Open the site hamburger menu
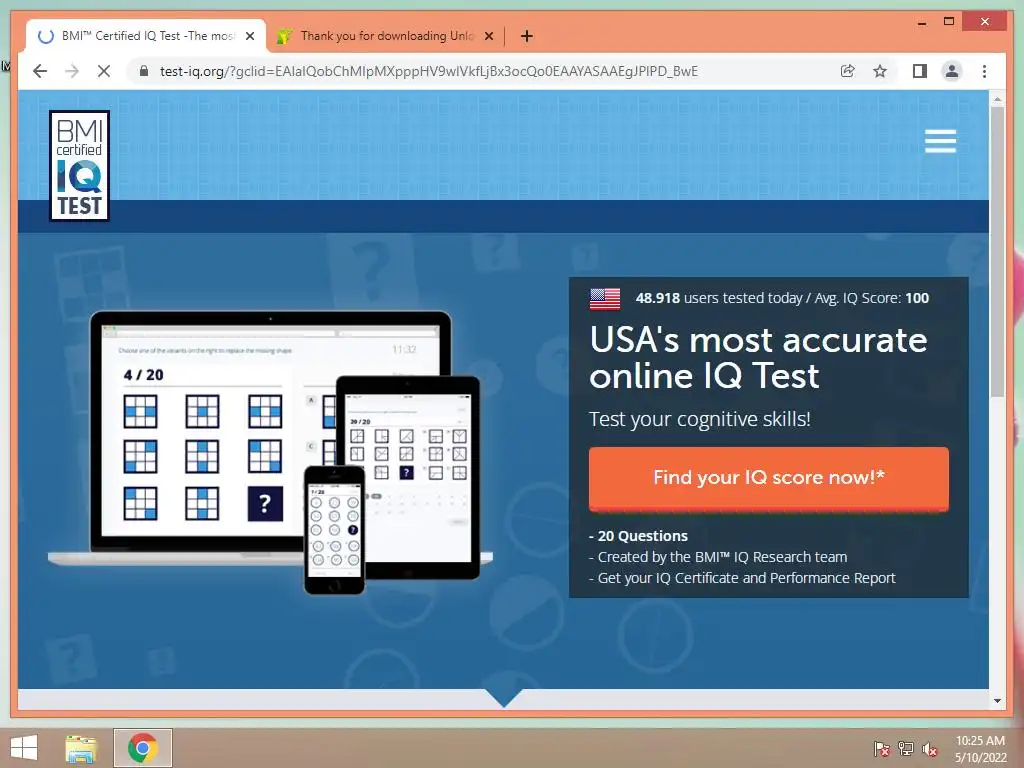The height and width of the screenshot is (768, 1024). pyautogui.click(x=940, y=141)
